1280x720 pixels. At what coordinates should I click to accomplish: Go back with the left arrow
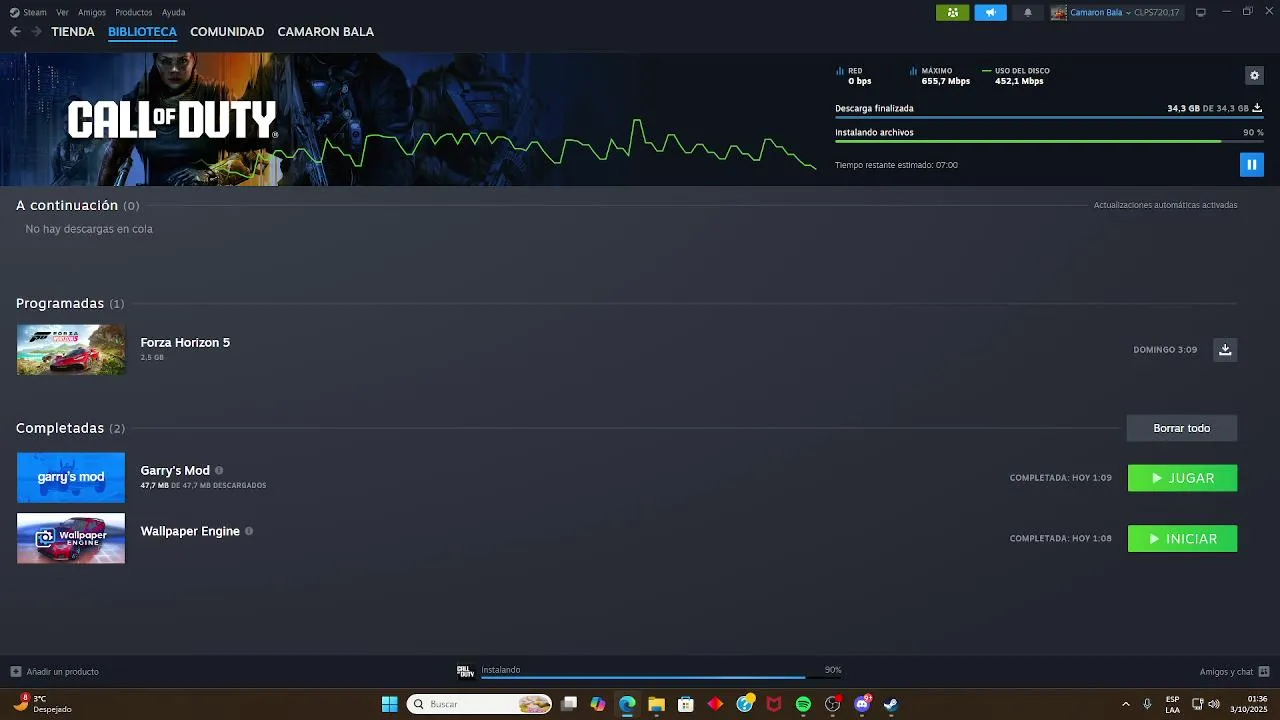click(x=15, y=31)
